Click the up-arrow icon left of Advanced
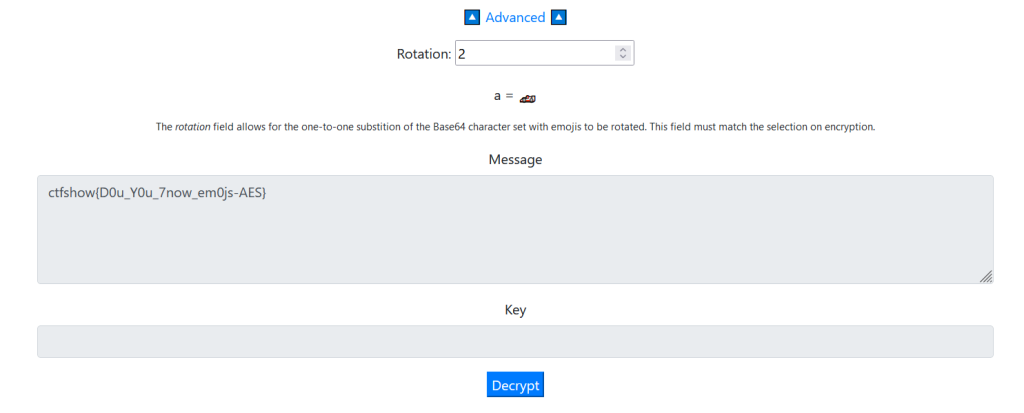Image resolution: width=1024 pixels, height=413 pixels. (x=473, y=17)
